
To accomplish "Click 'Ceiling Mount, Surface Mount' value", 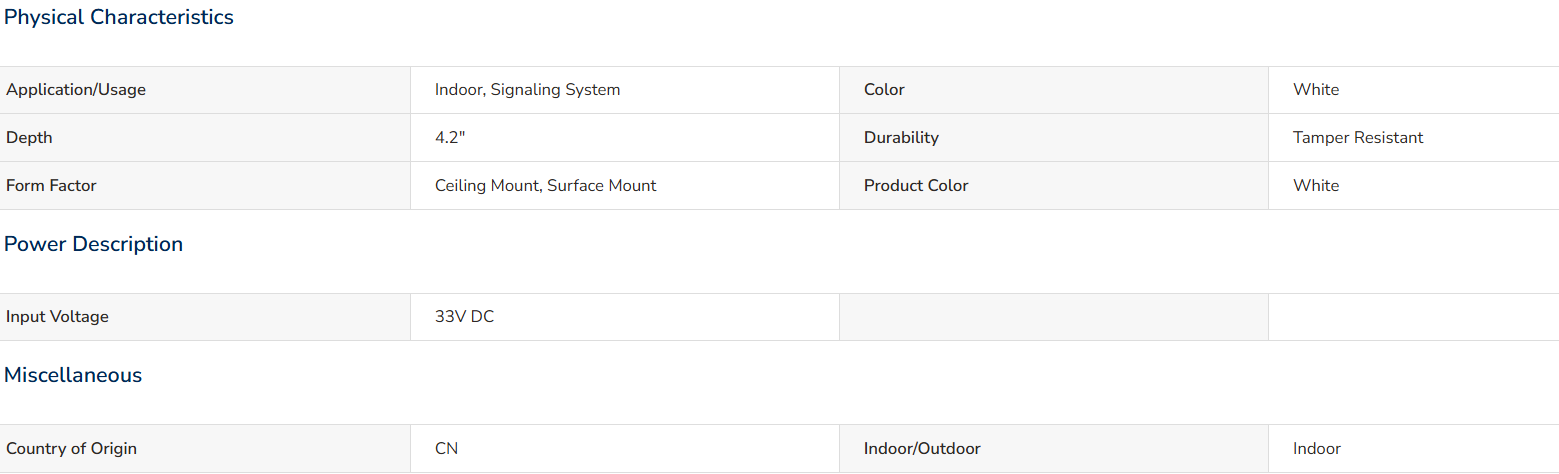I will pos(545,186).
